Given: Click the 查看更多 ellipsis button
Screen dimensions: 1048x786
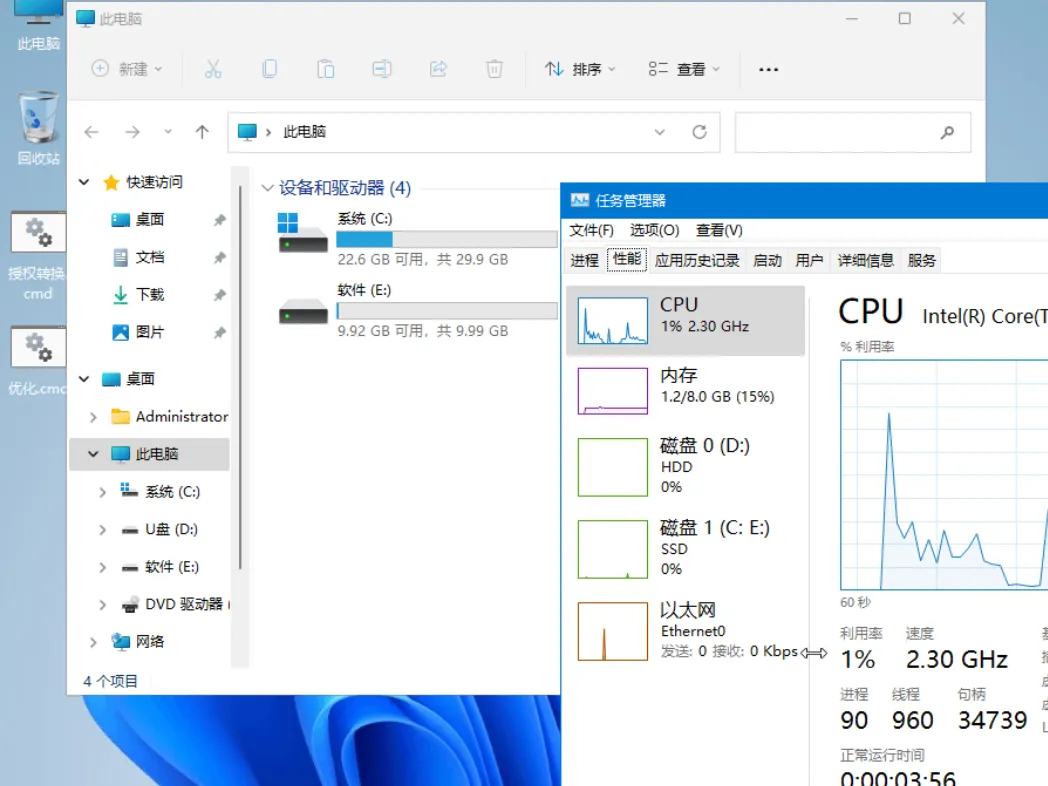Looking at the screenshot, I should pos(768,69).
